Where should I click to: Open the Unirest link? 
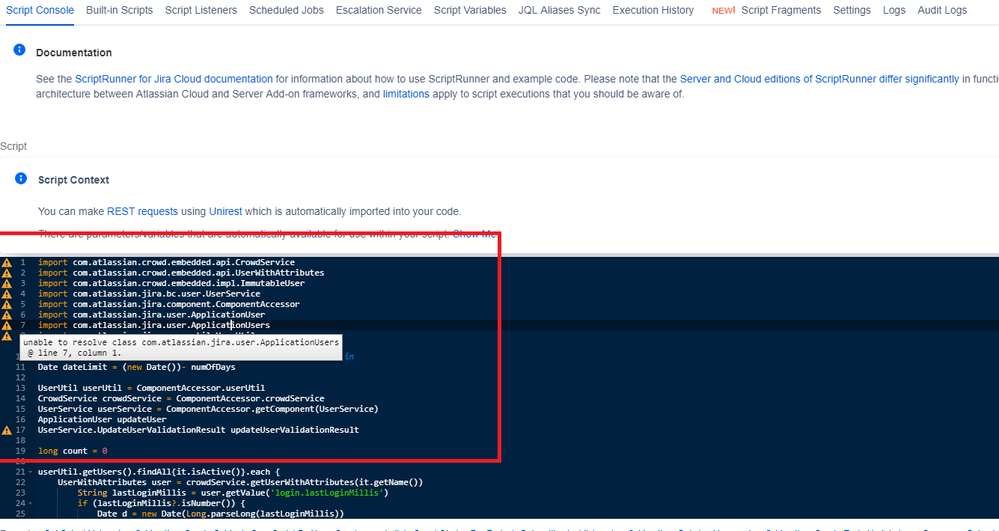pos(227,212)
